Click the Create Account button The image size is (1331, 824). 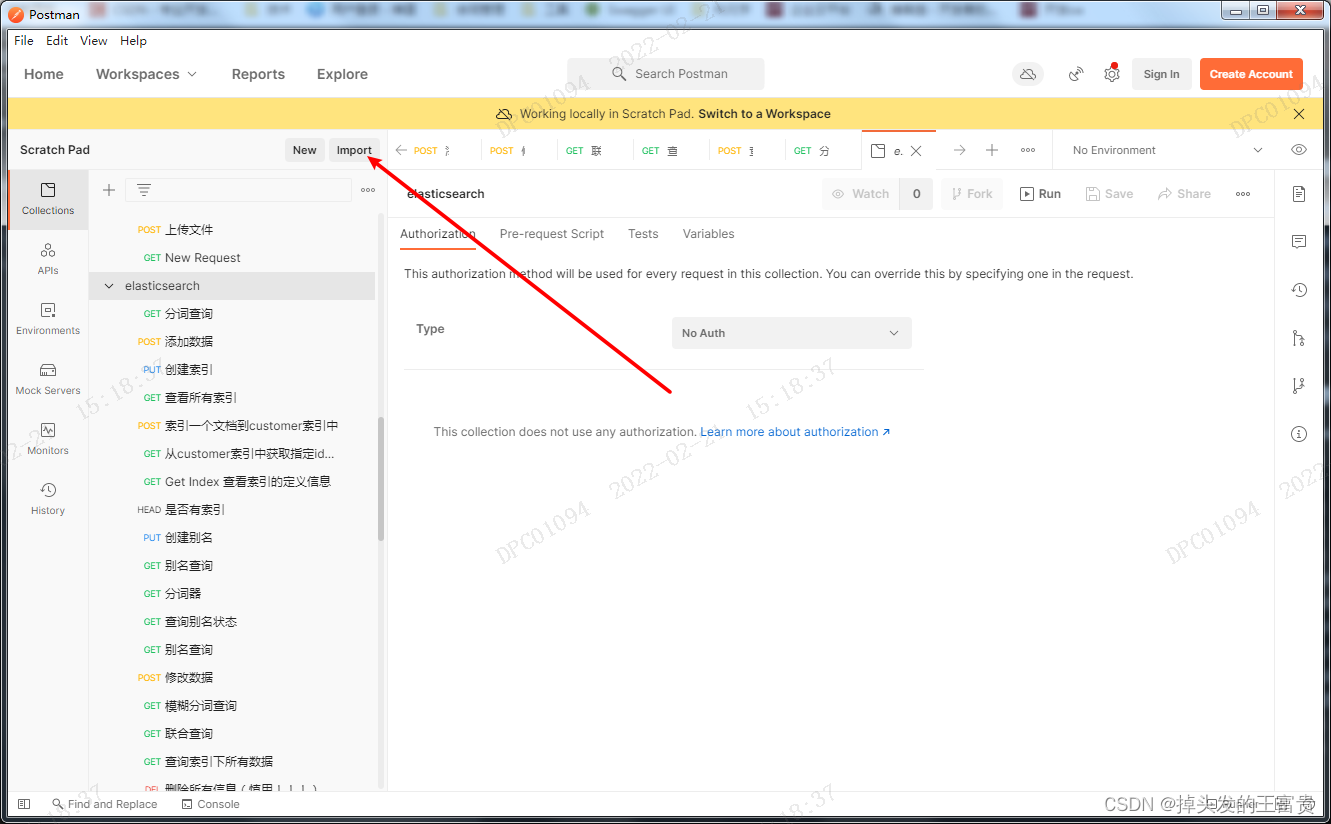point(1251,74)
